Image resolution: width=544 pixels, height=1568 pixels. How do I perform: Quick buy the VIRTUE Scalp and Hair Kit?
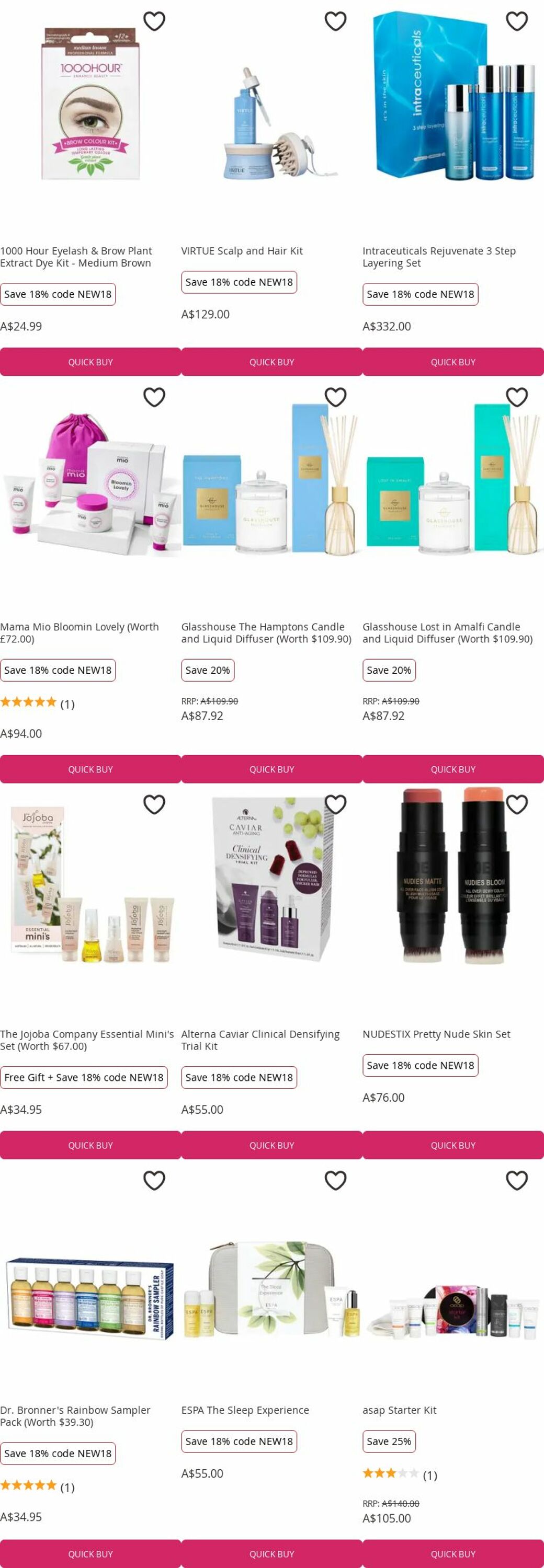271,362
